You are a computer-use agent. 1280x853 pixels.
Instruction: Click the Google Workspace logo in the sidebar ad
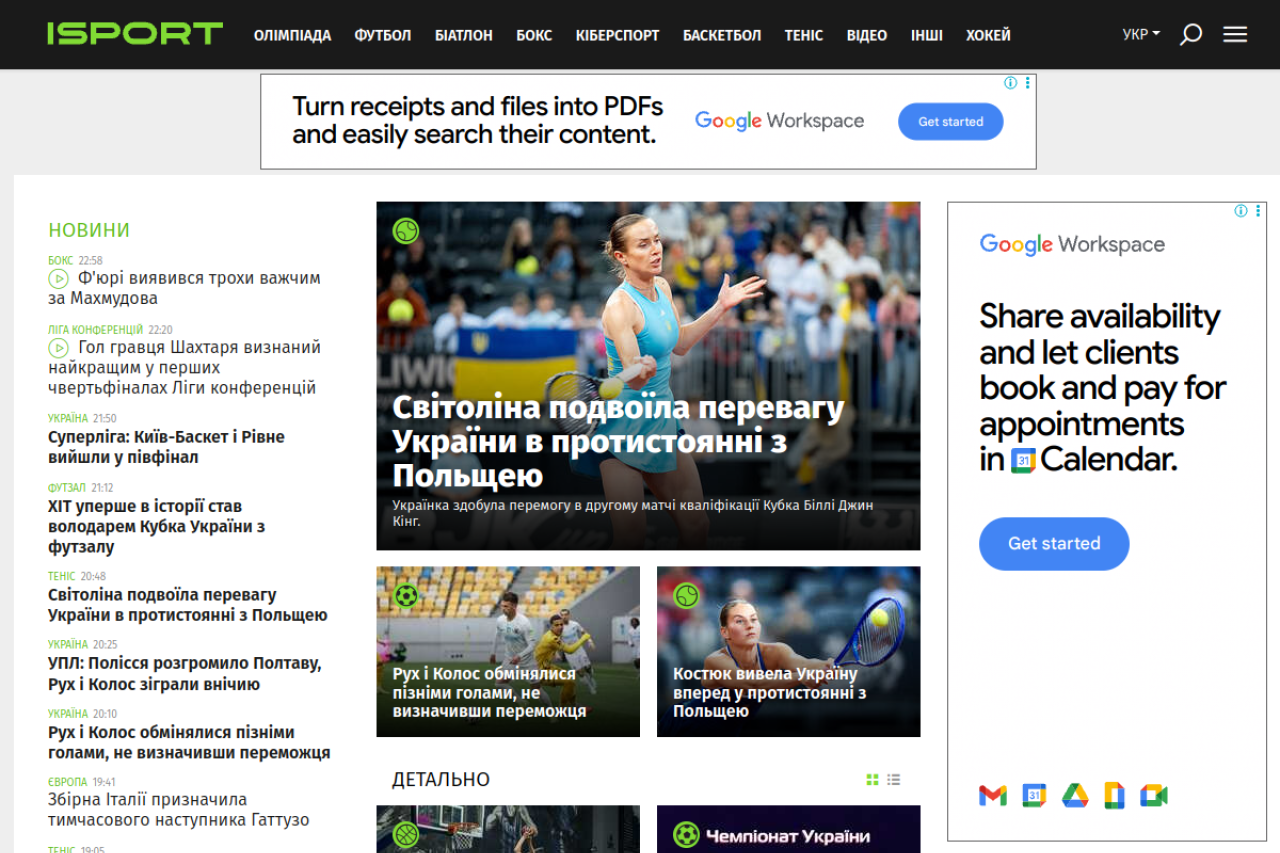click(1072, 245)
